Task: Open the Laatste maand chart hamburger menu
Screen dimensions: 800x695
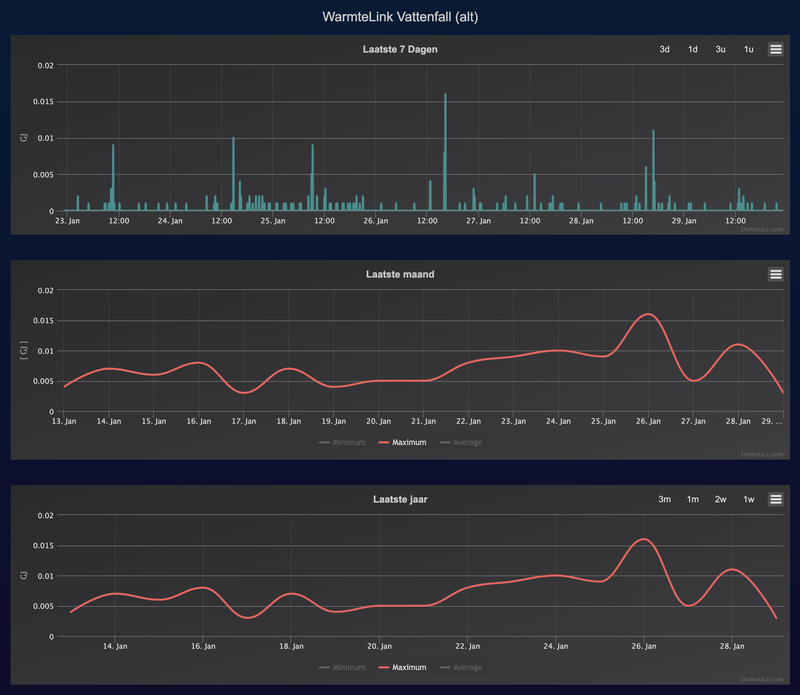Action: click(x=776, y=274)
